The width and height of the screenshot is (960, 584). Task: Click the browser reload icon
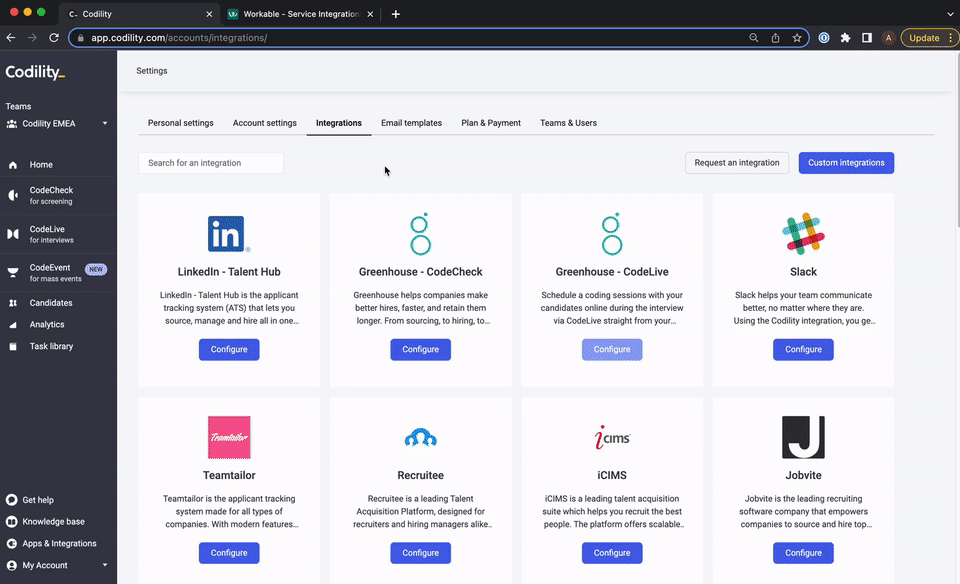pyautogui.click(x=54, y=38)
